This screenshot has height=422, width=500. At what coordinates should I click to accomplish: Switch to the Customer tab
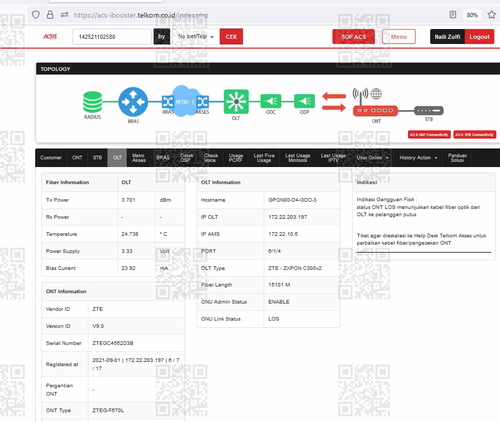pyautogui.click(x=51, y=158)
